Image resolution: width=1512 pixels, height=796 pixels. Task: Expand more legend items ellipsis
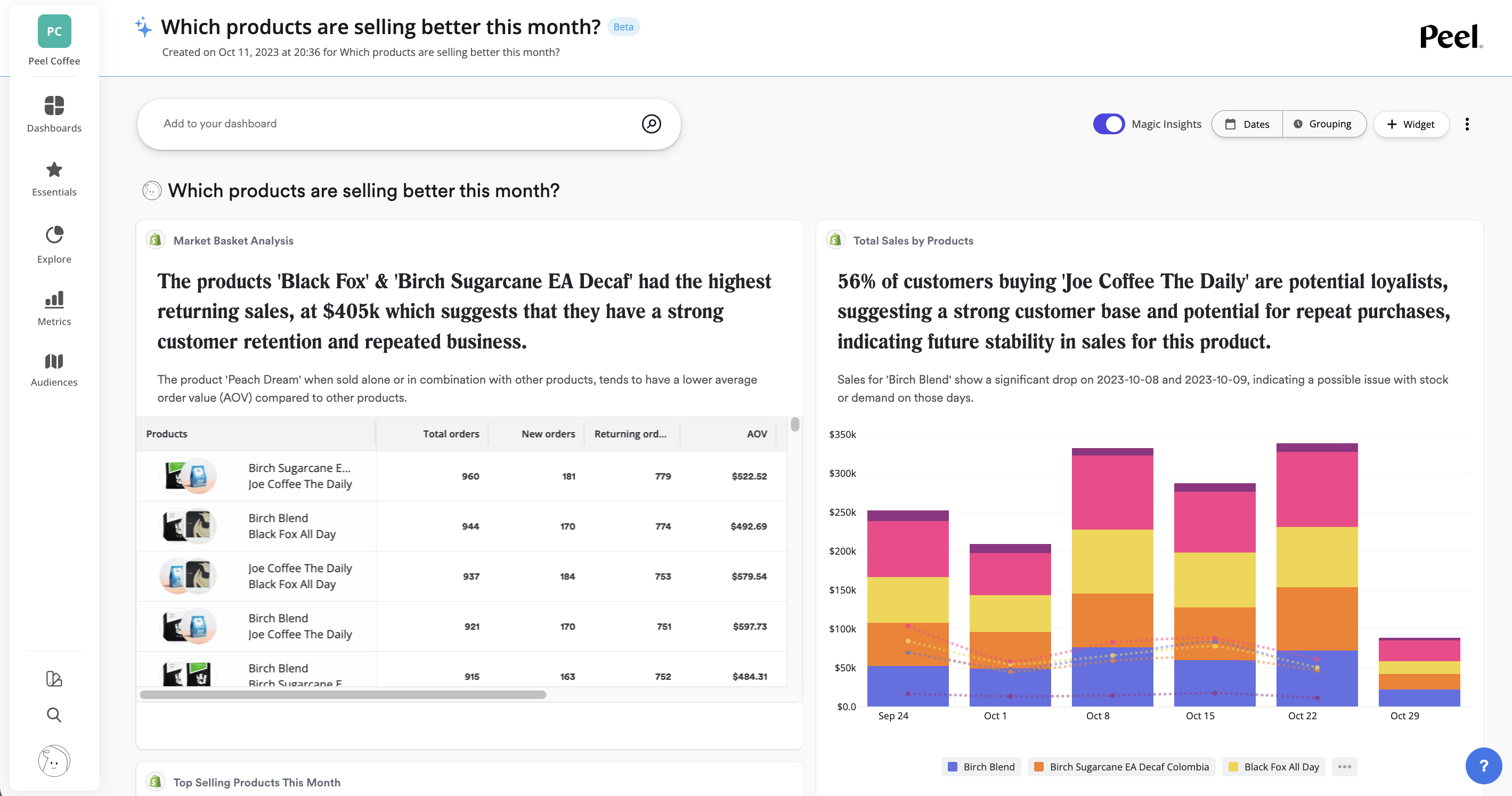[1344, 767]
